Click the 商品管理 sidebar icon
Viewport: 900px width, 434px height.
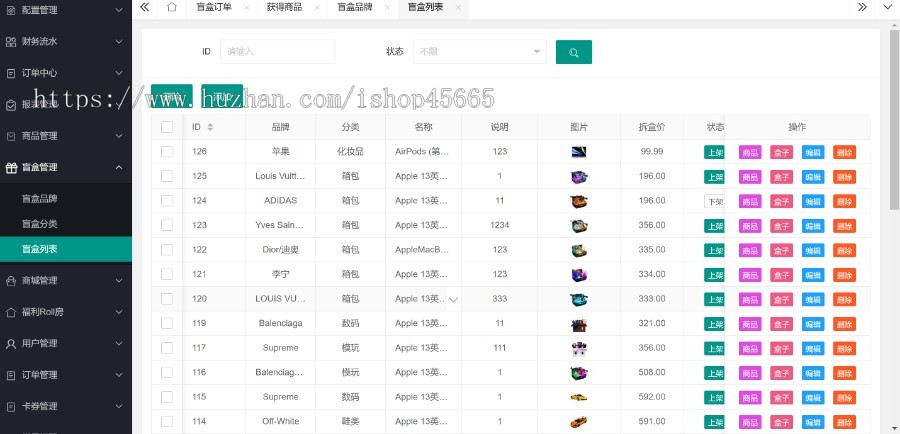(x=11, y=136)
